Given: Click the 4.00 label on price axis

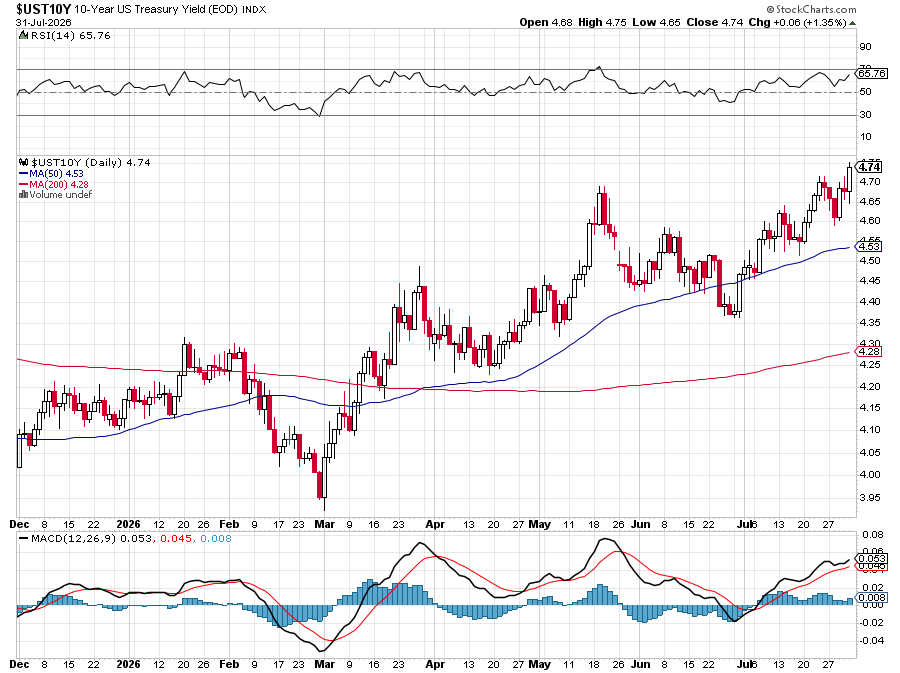Looking at the screenshot, I should [x=870, y=474].
